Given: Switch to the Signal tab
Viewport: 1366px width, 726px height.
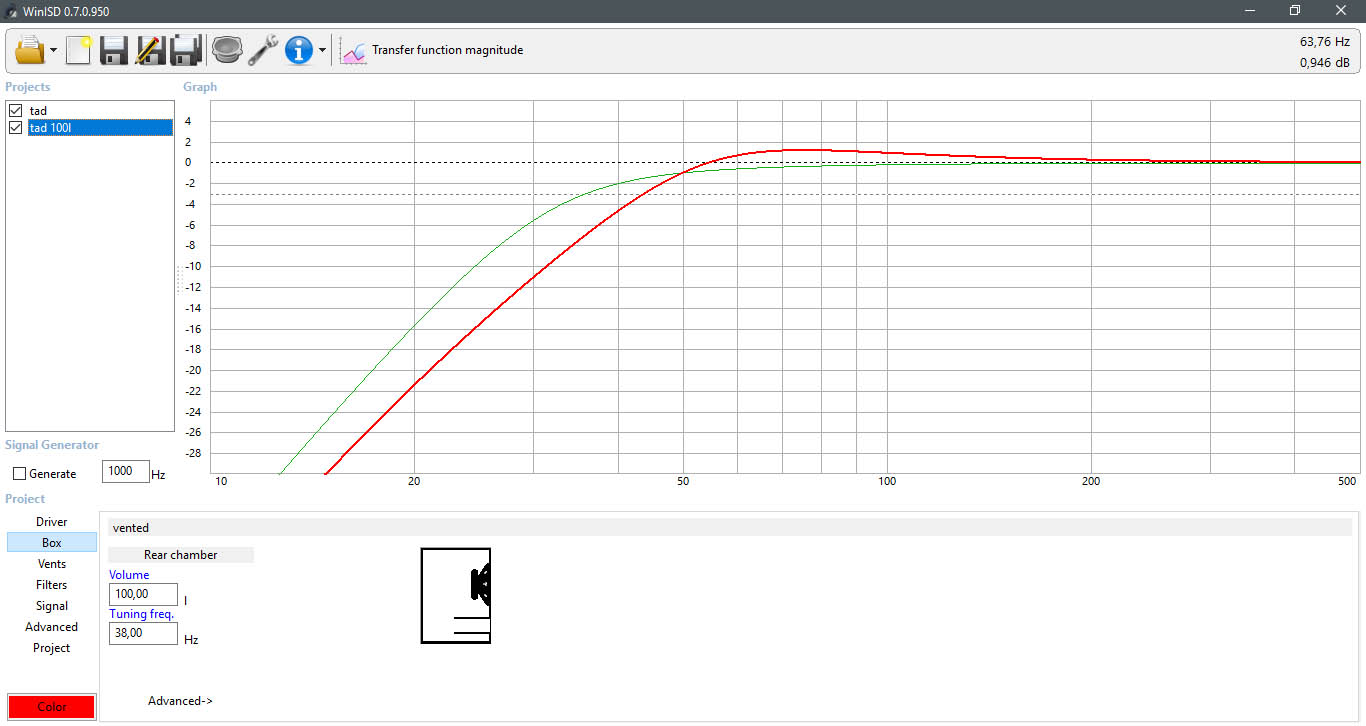Looking at the screenshot, I should tap(52, 606).
